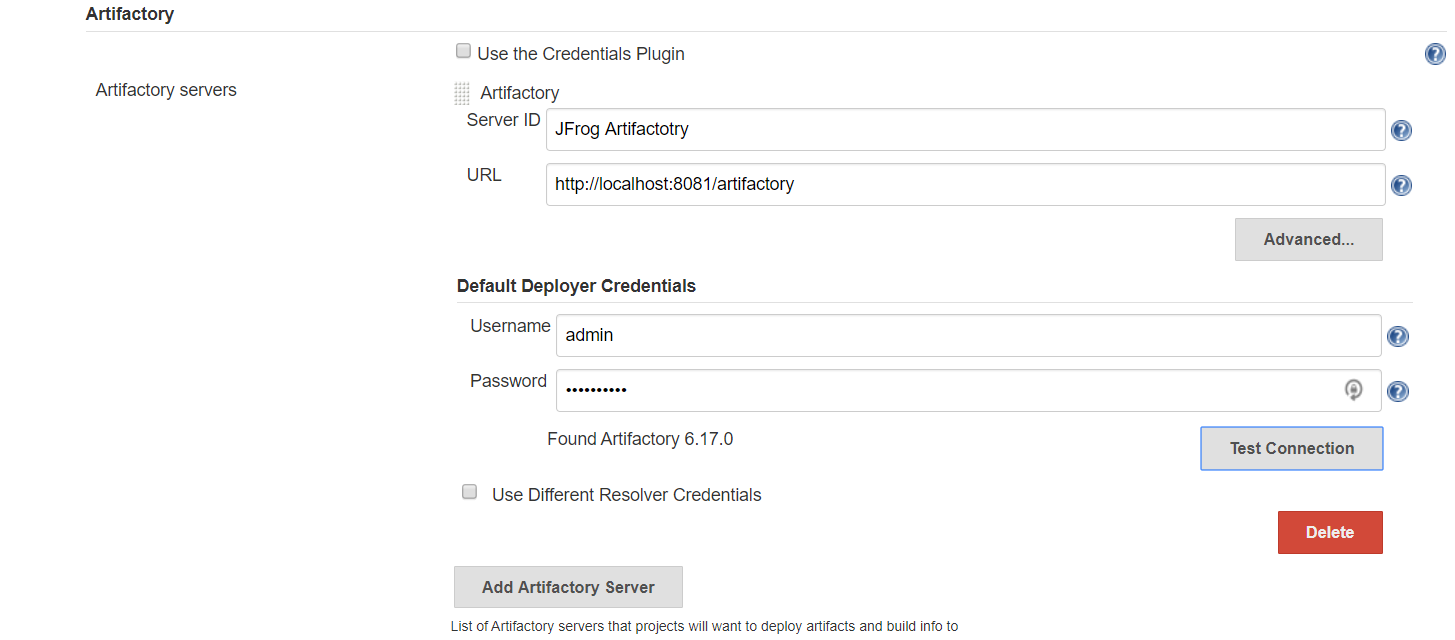This screenshot has width=1455, height=640.
Task: Click into the URL input field
Action: click(x=964, y=185)
